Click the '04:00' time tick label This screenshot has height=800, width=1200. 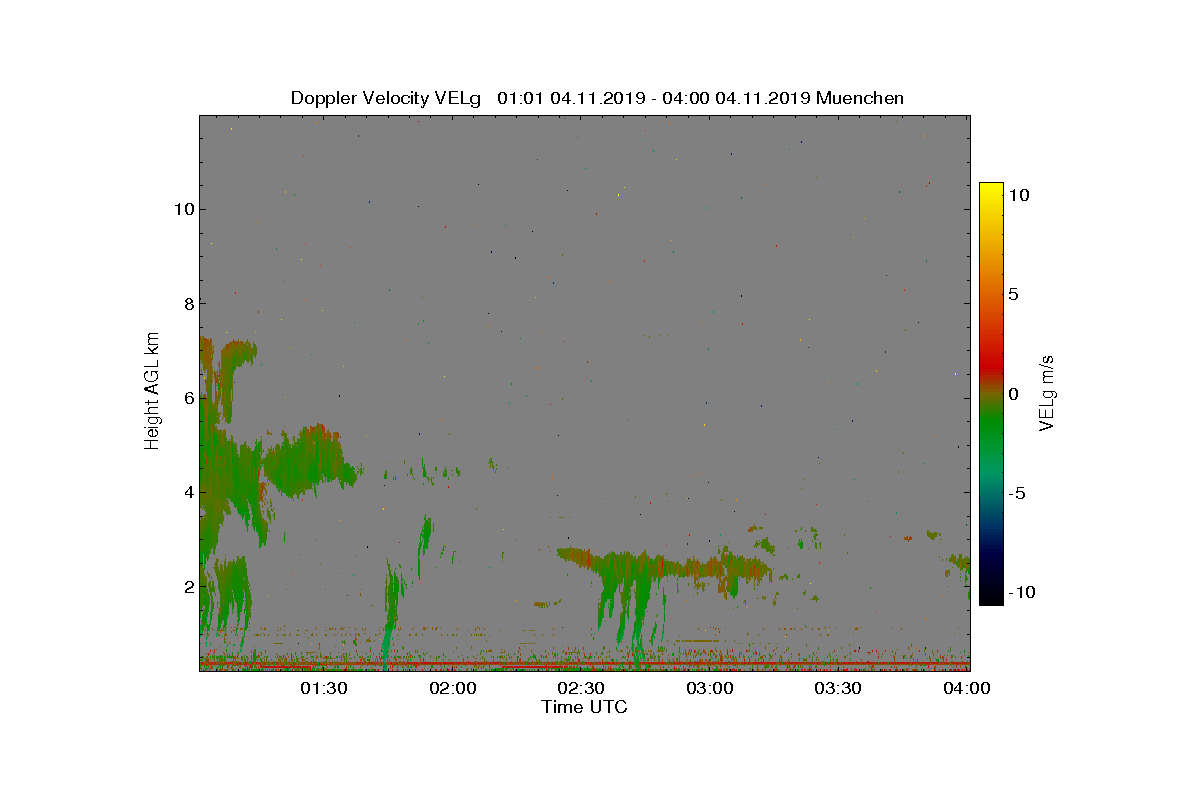(966, 689)
